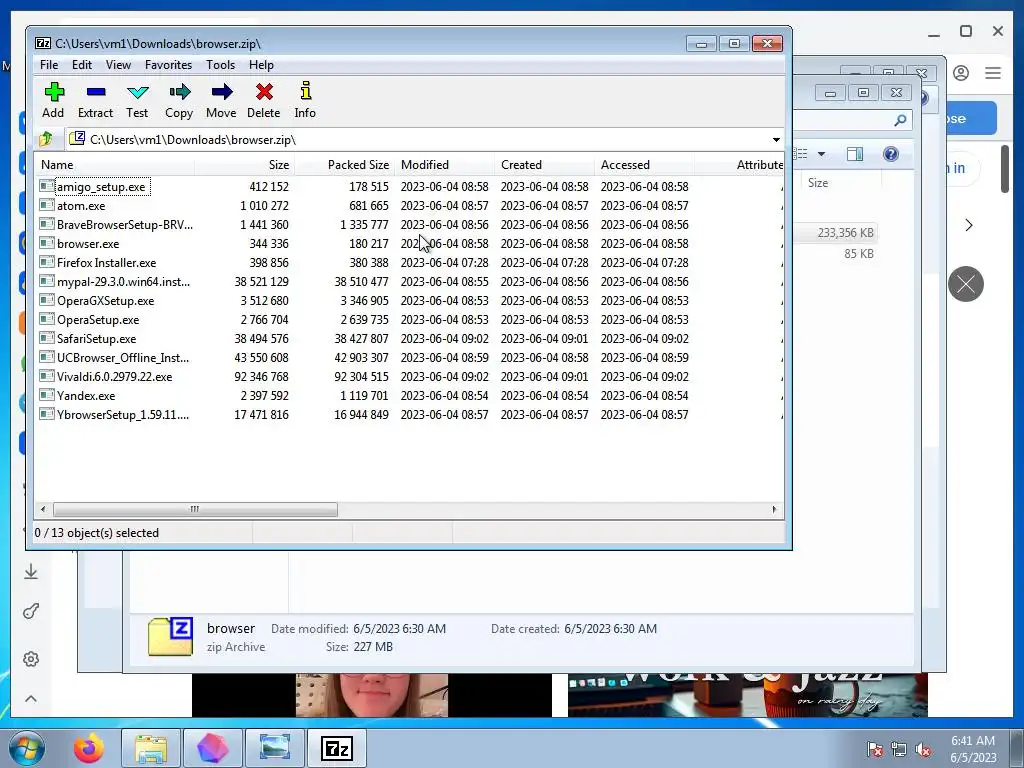Expand the address path dropdown

[776, 140]
